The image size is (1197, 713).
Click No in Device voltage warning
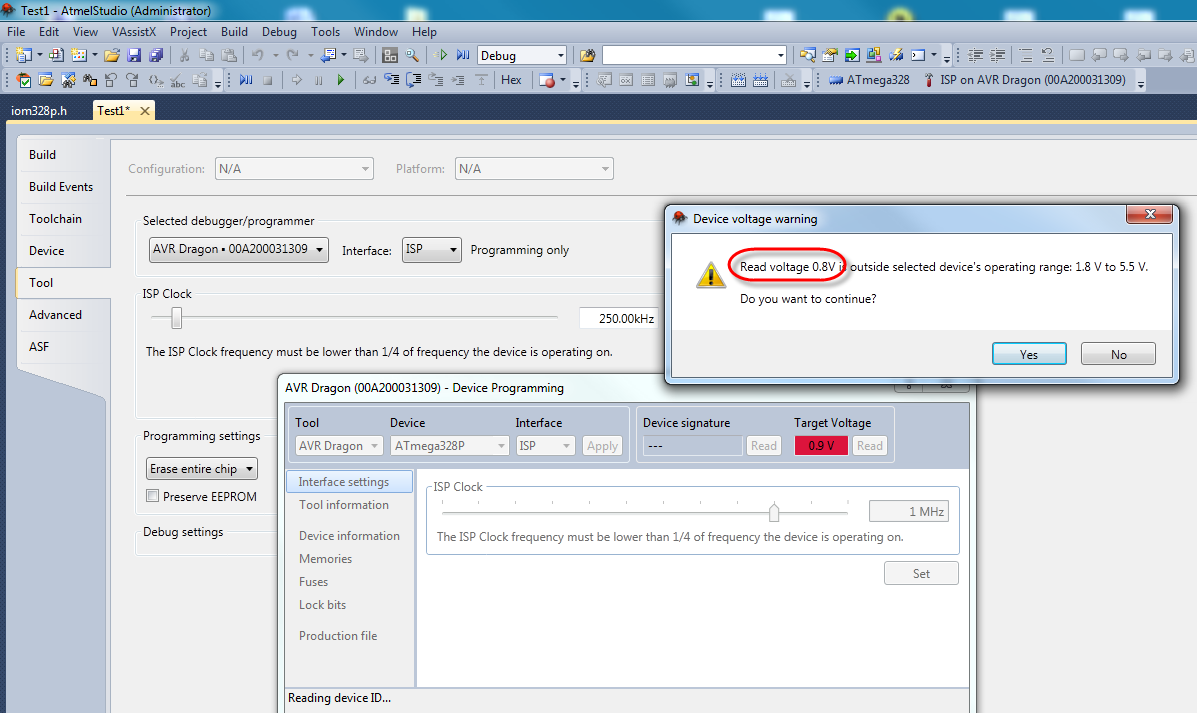point(1118,354)
